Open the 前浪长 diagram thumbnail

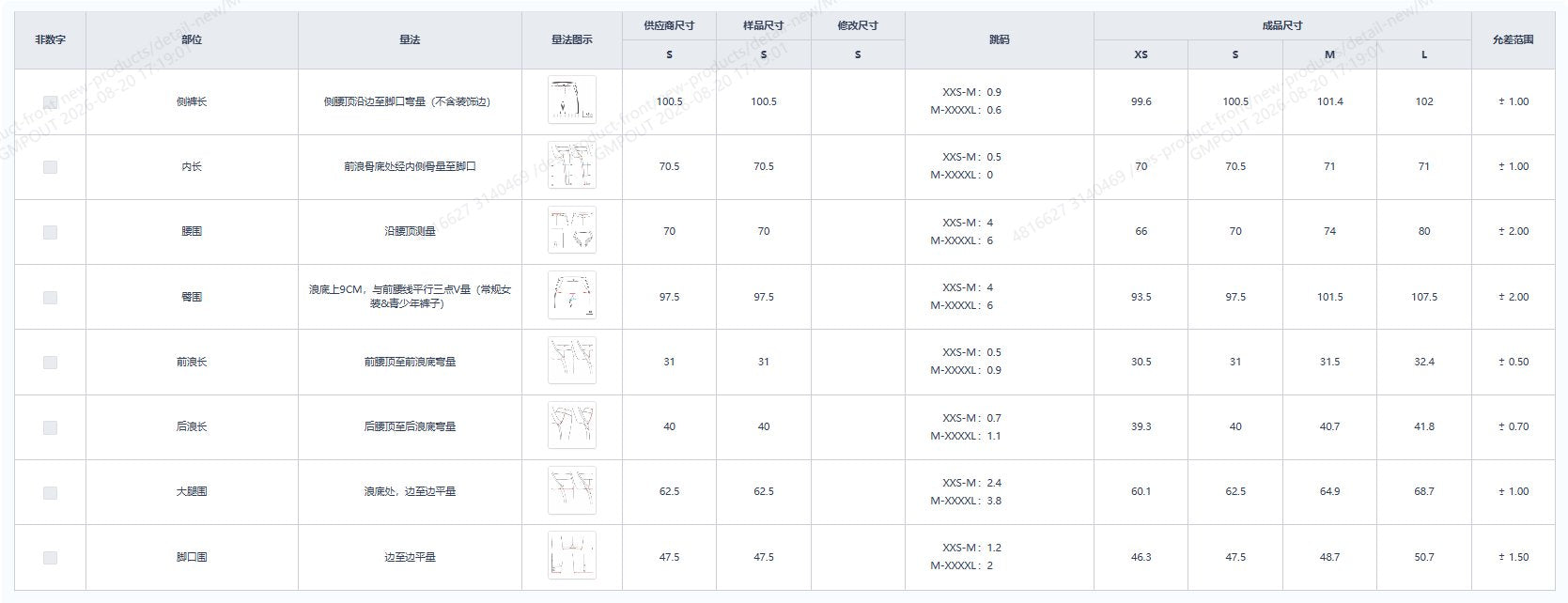tap(571, 361)
